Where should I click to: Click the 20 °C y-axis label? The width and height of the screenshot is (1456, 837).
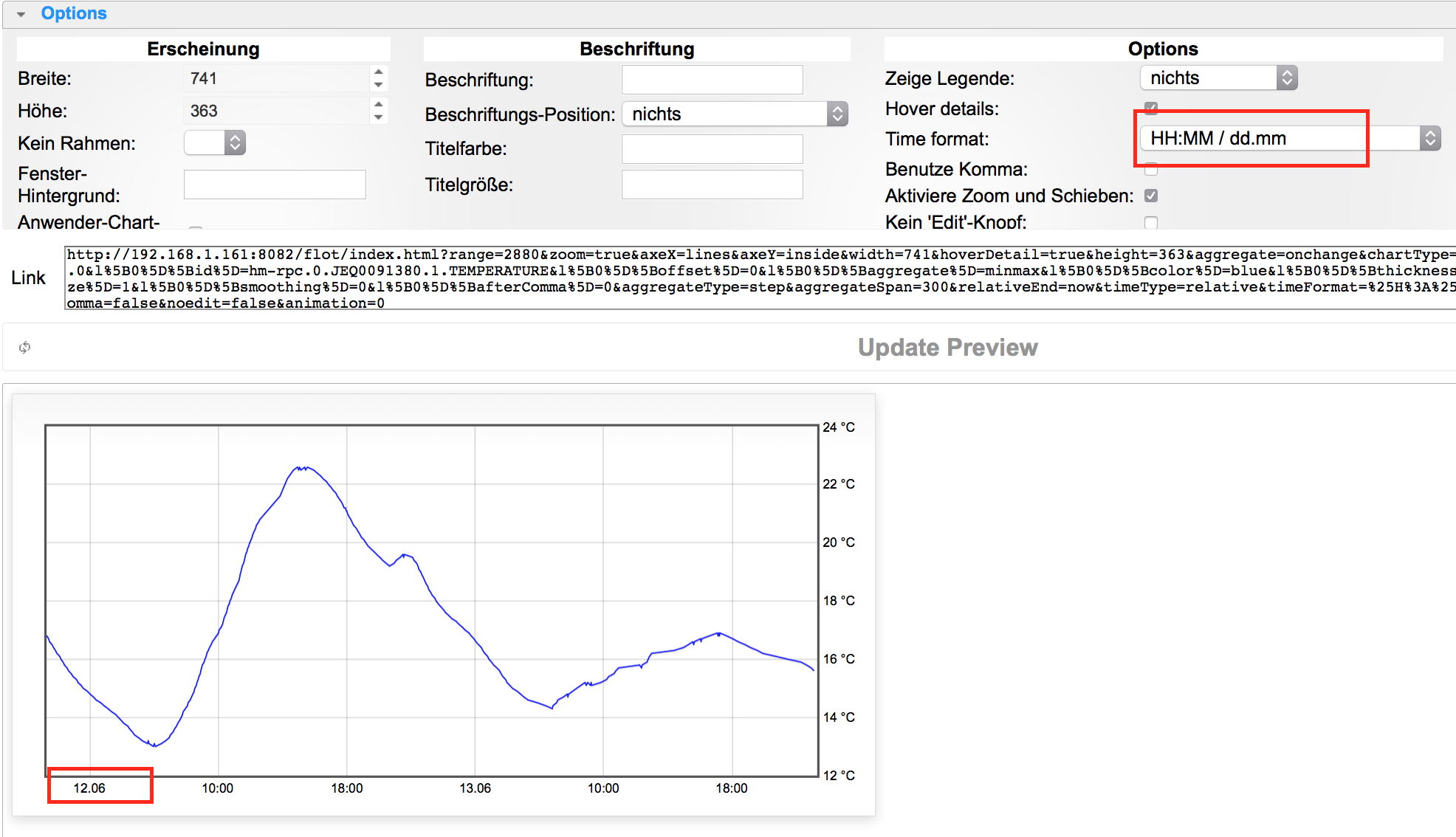coord(839,542)
